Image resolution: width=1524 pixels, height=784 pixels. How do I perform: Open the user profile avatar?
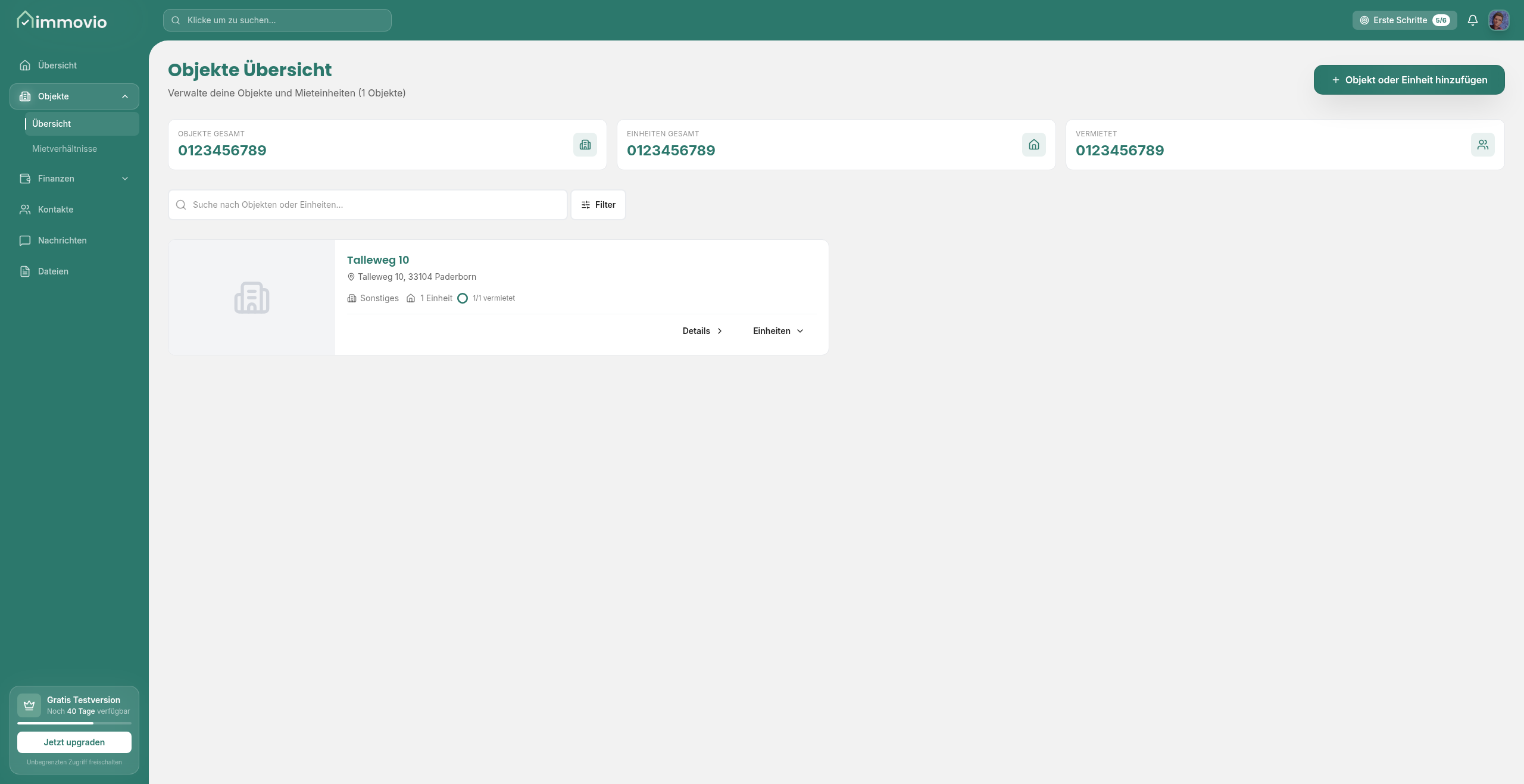pos(1498,20)
